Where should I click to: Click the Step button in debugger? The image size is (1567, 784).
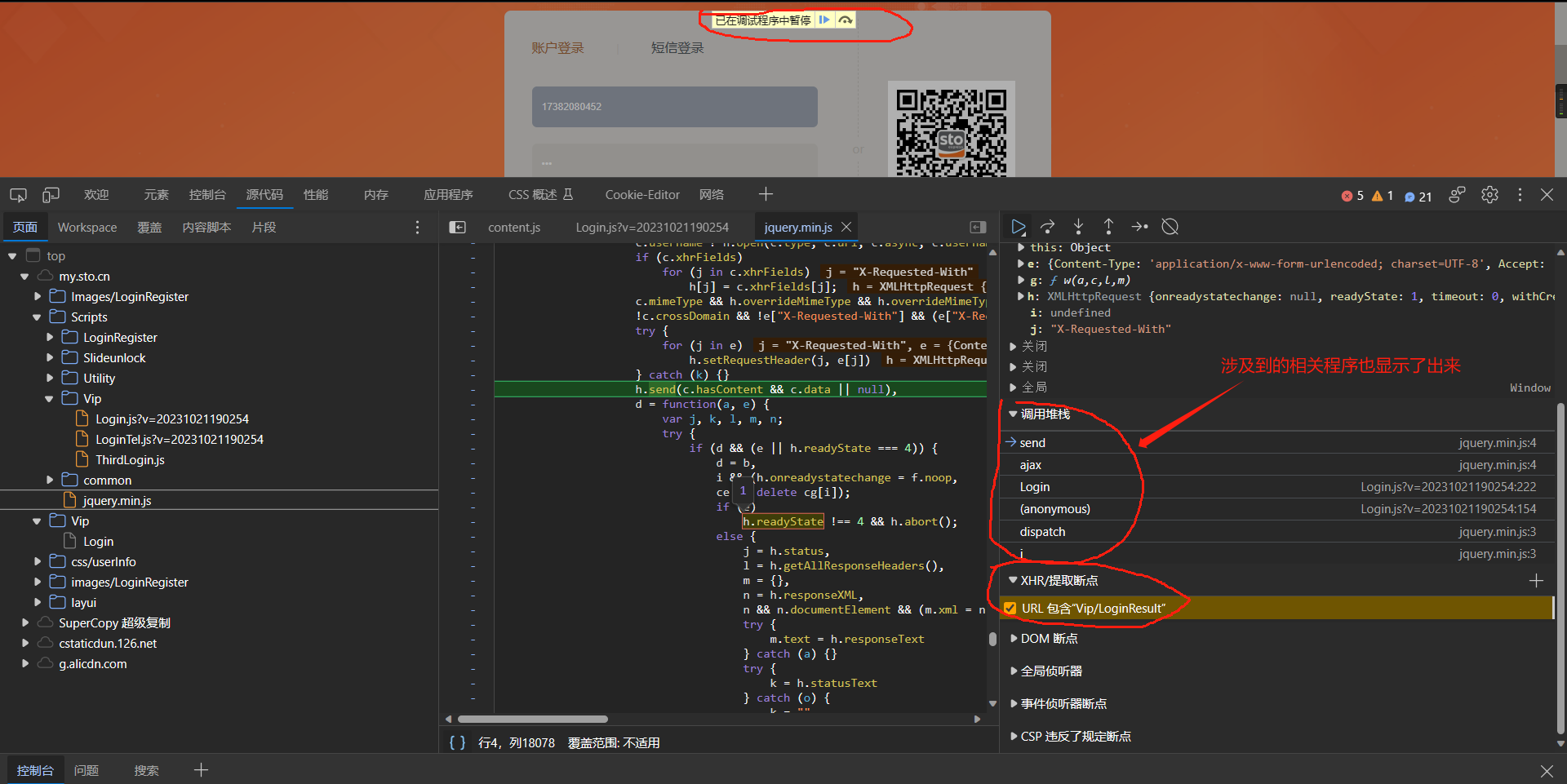coord(1139,227)
